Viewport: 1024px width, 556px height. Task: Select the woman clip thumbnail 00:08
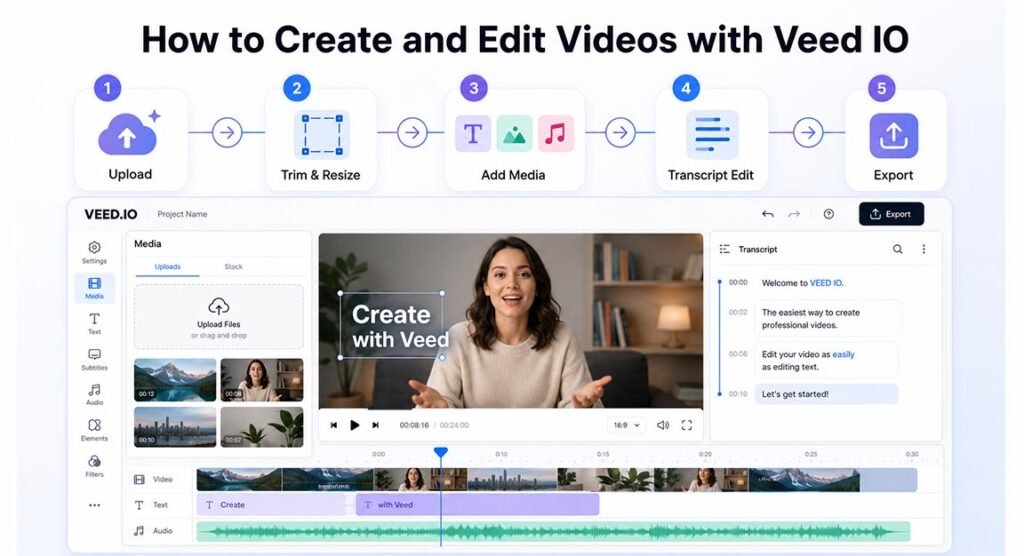[x=262, y=380]
